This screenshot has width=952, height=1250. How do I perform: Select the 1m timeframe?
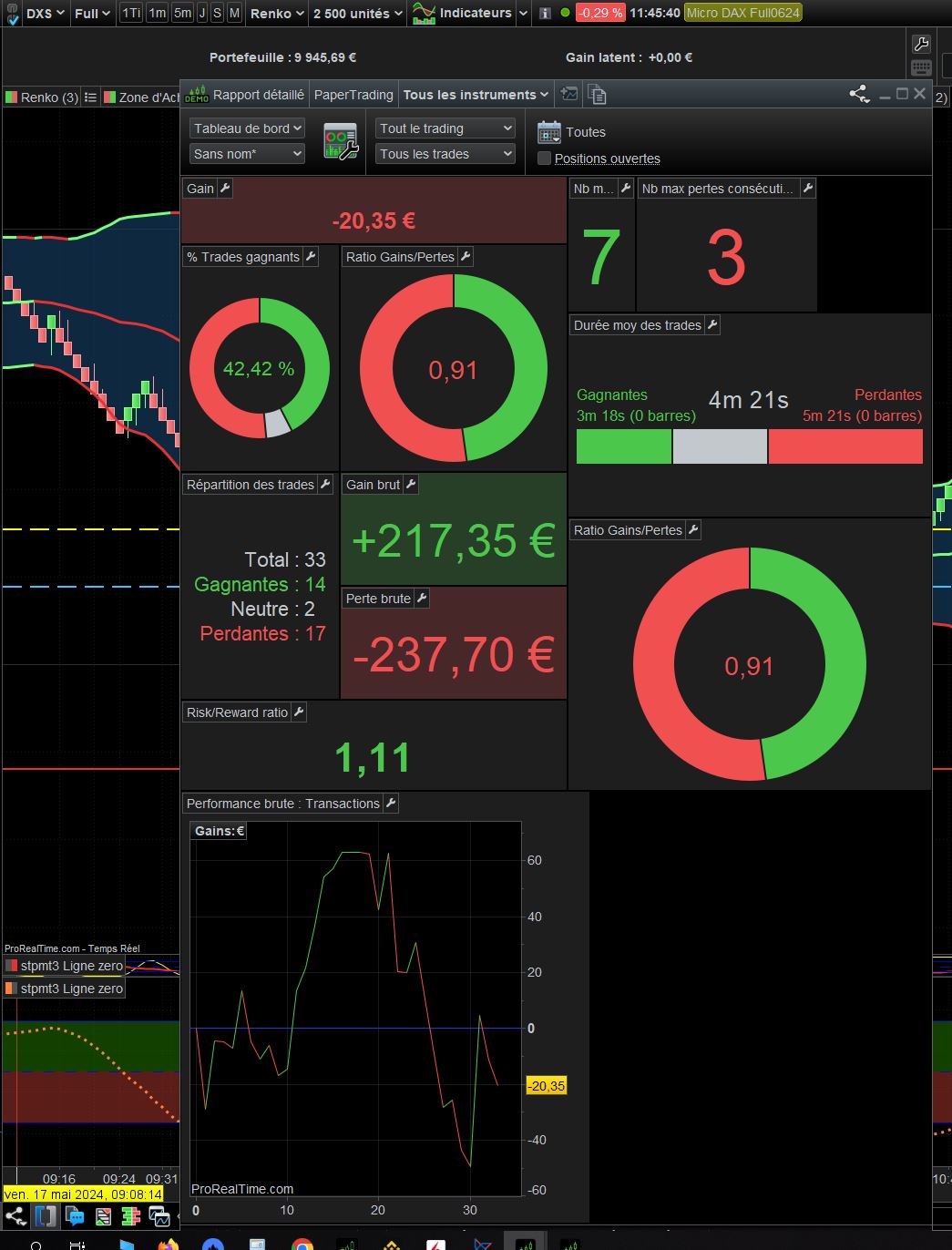[158, 13]
